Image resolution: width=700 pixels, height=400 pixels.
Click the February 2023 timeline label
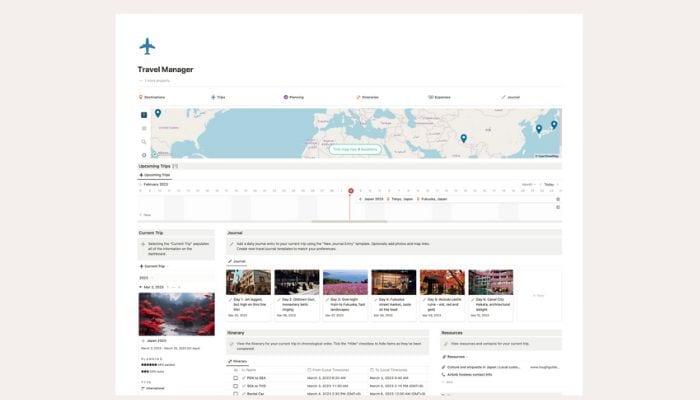click(x=155, y=184)
